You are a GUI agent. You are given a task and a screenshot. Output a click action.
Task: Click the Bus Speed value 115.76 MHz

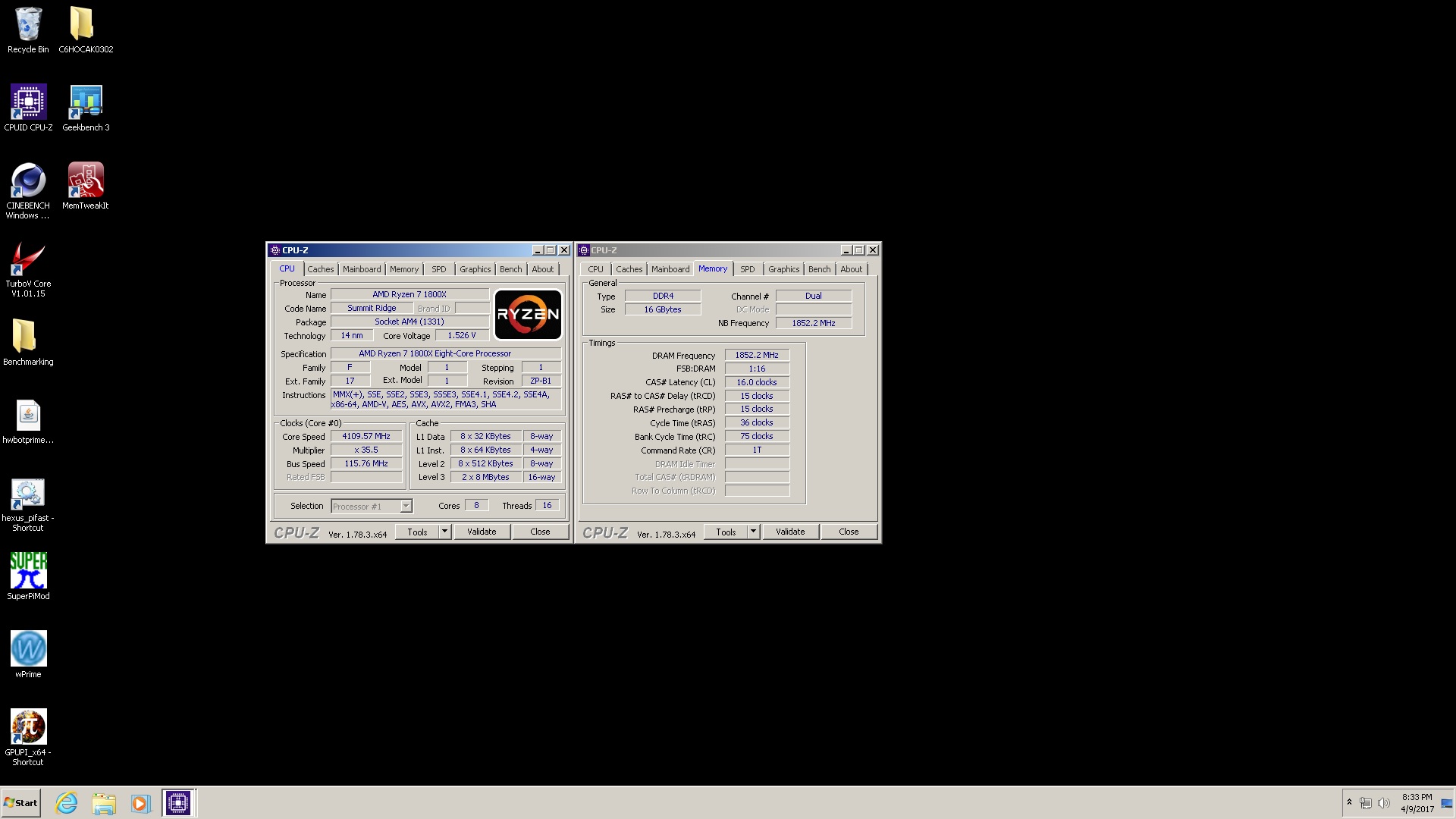pyautogui.click(x=366, y=463)
